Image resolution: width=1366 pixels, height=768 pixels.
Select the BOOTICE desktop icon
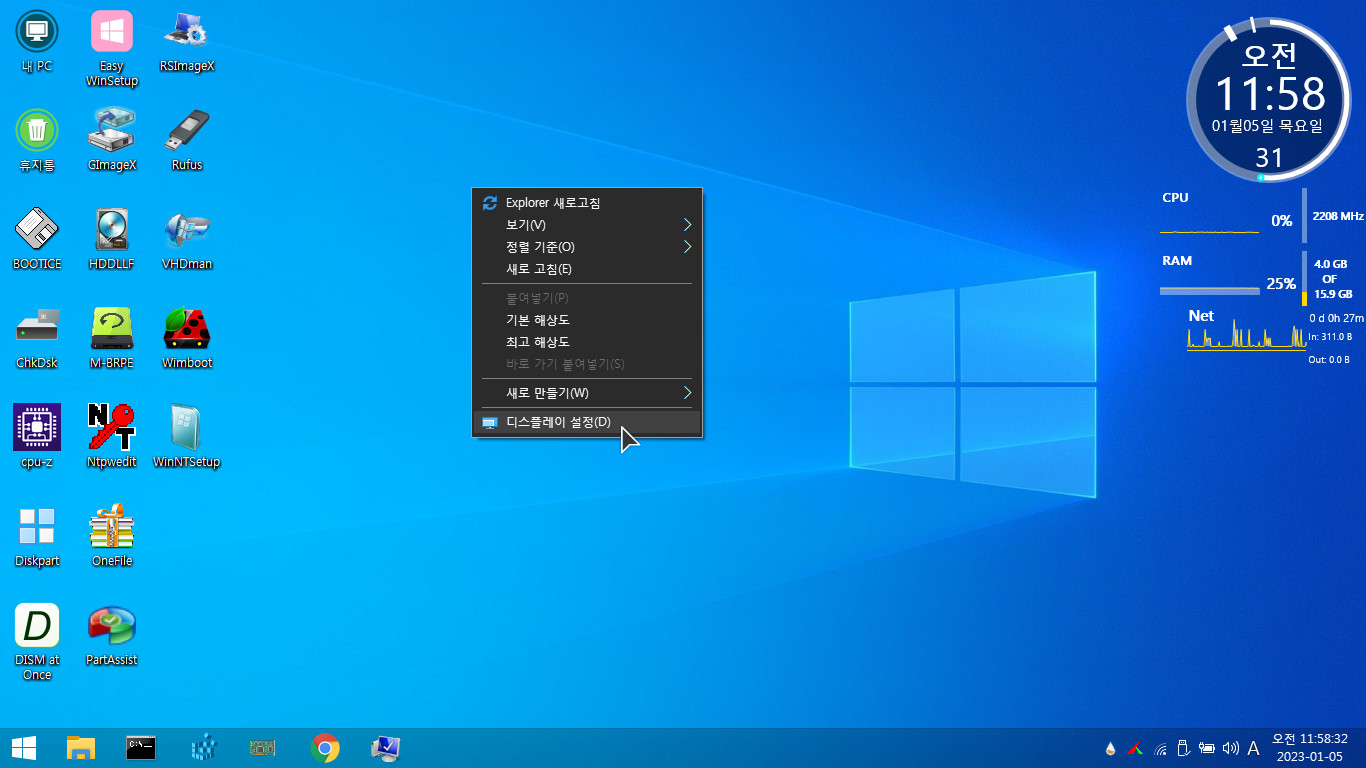[37, 238]
